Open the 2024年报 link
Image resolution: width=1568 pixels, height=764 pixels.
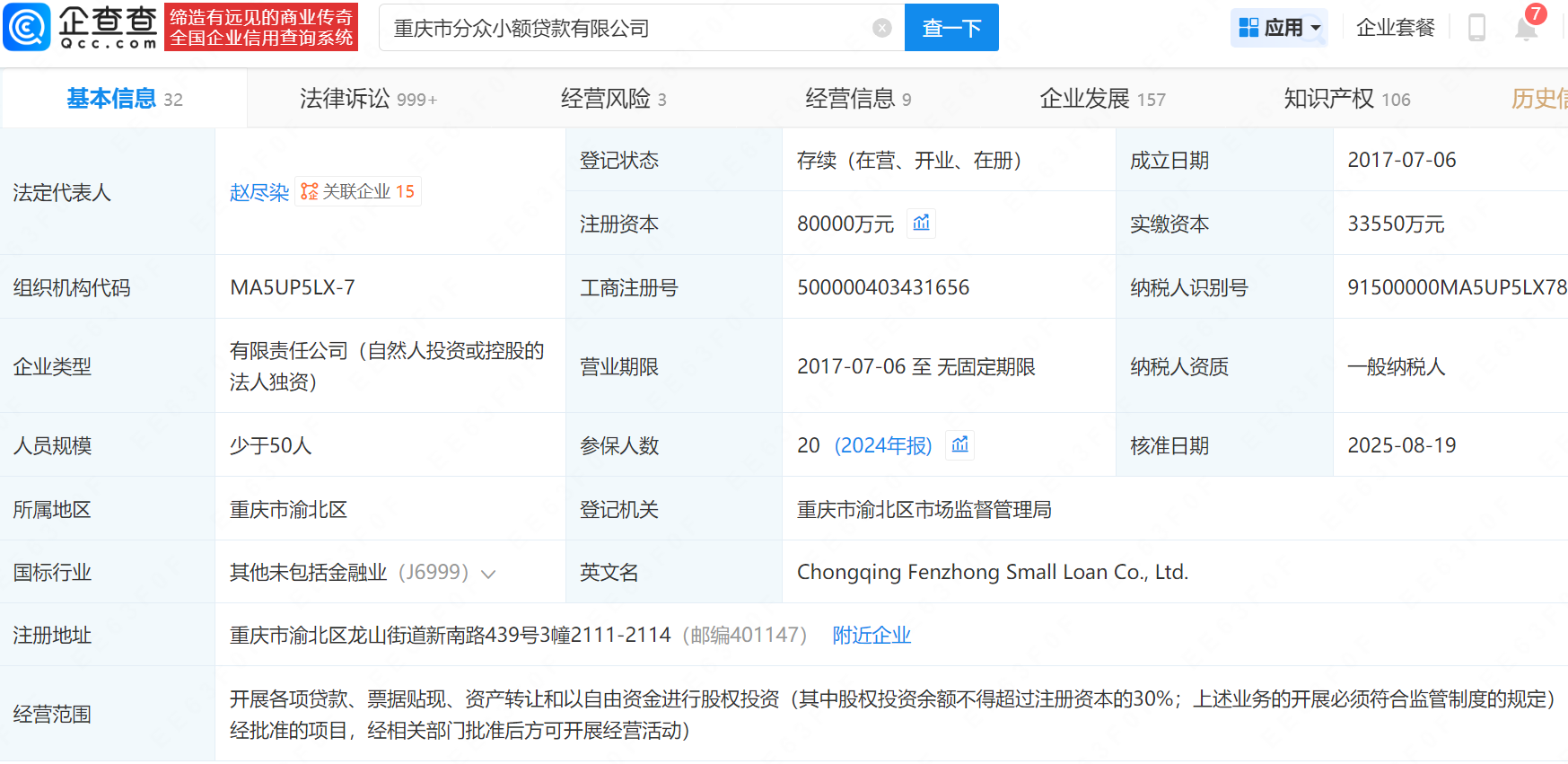883,445
